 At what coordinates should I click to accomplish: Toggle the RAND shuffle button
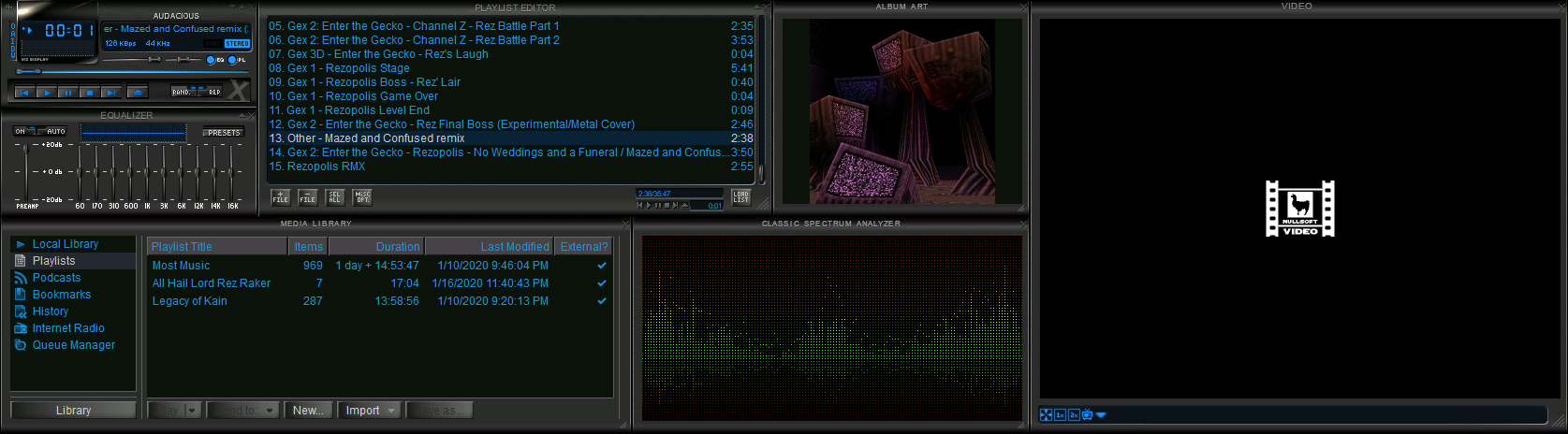pos(183,92)
